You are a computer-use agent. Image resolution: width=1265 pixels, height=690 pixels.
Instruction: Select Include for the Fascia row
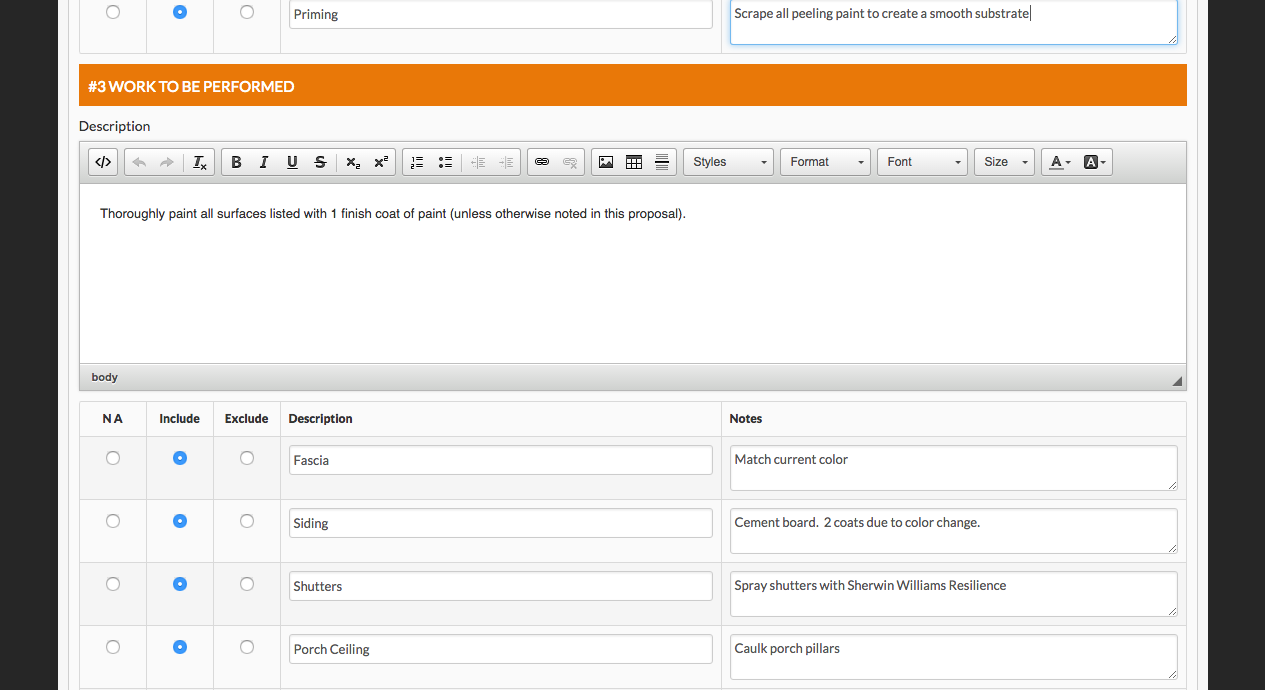(180, 458)
